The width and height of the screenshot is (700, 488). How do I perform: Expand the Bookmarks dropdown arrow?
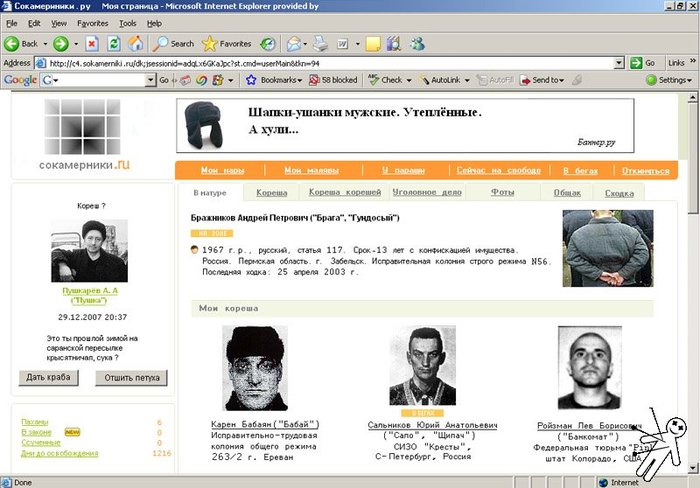point(300,80)
